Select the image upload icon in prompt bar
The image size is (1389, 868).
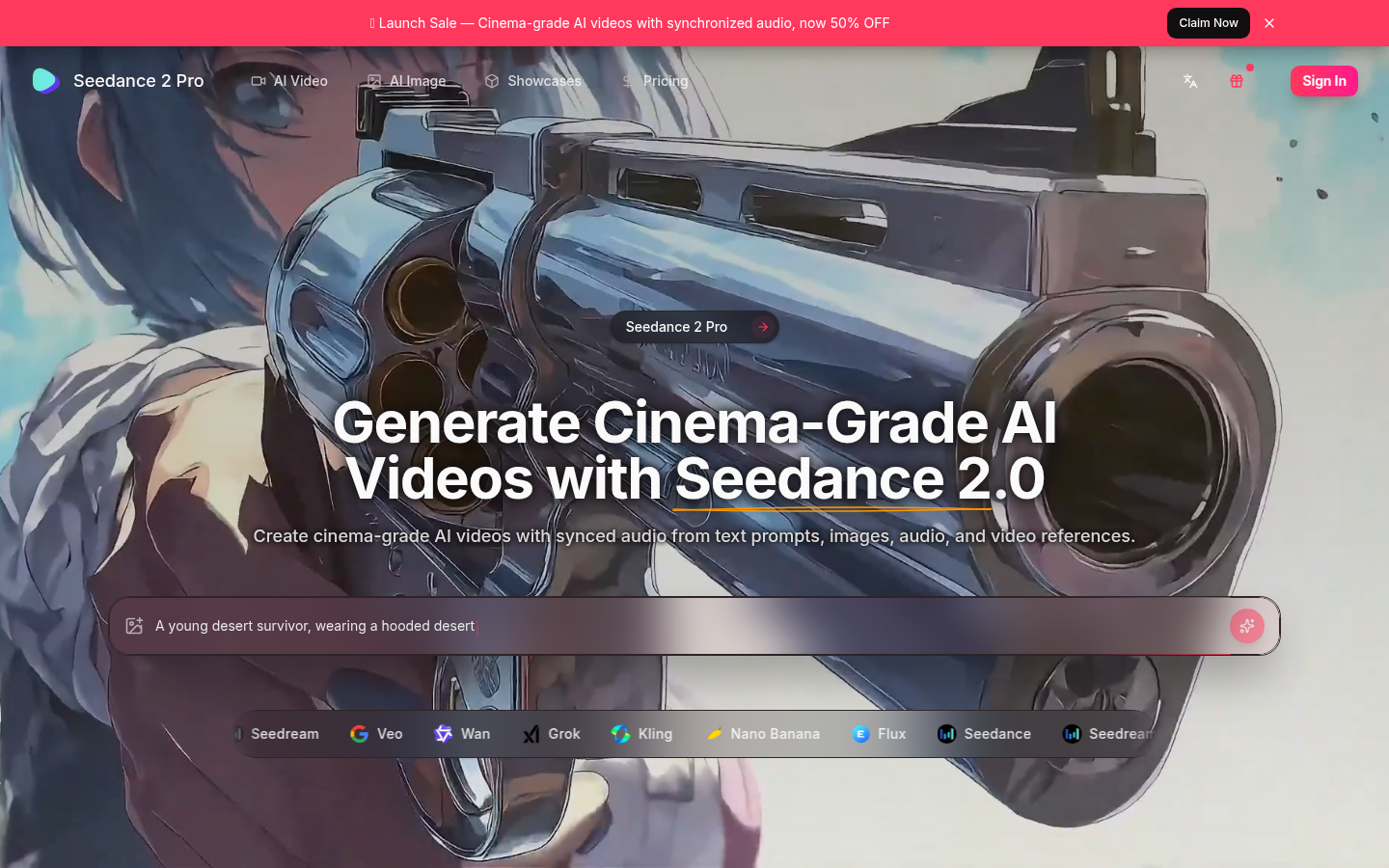(x=136, y=625)
